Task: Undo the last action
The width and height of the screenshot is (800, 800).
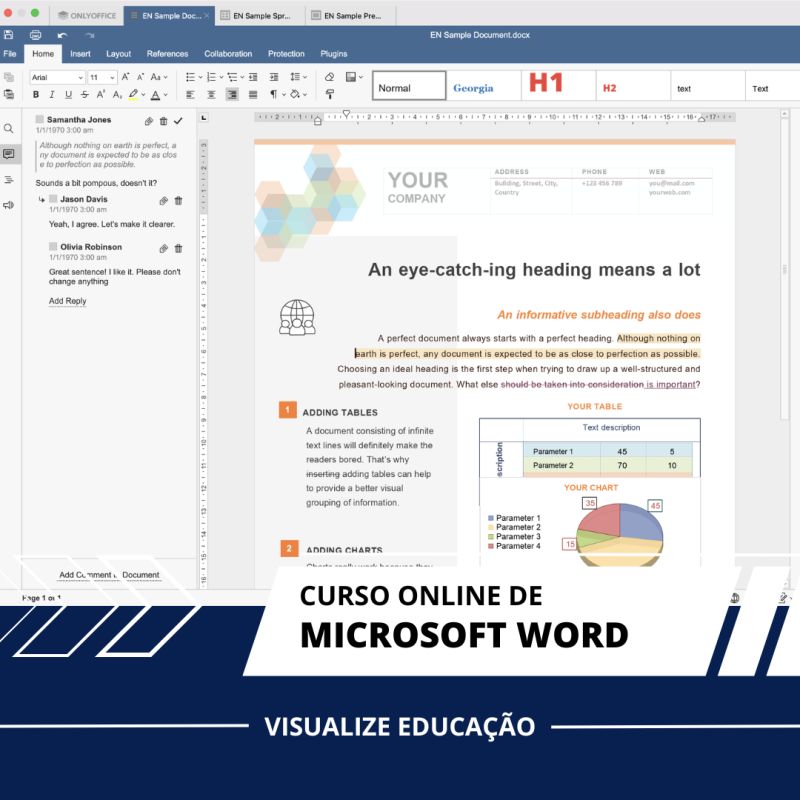Action: (x=62, y=35)
